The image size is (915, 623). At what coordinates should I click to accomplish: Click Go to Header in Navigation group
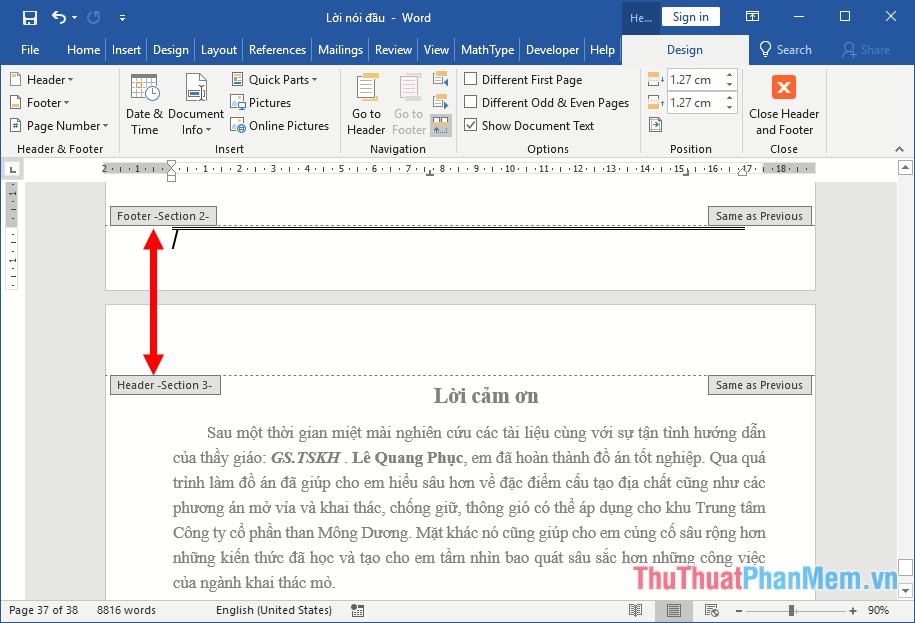pos(366,103)
